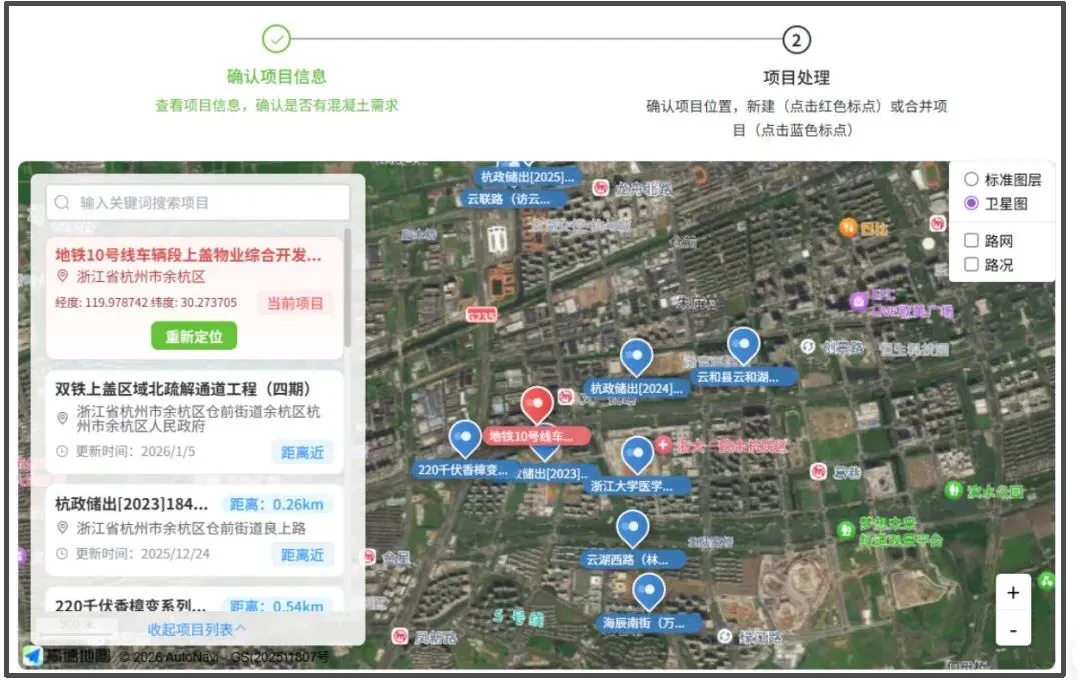
Task: Click the 杭政储出[2024] map label
Action: click(636, 389)
